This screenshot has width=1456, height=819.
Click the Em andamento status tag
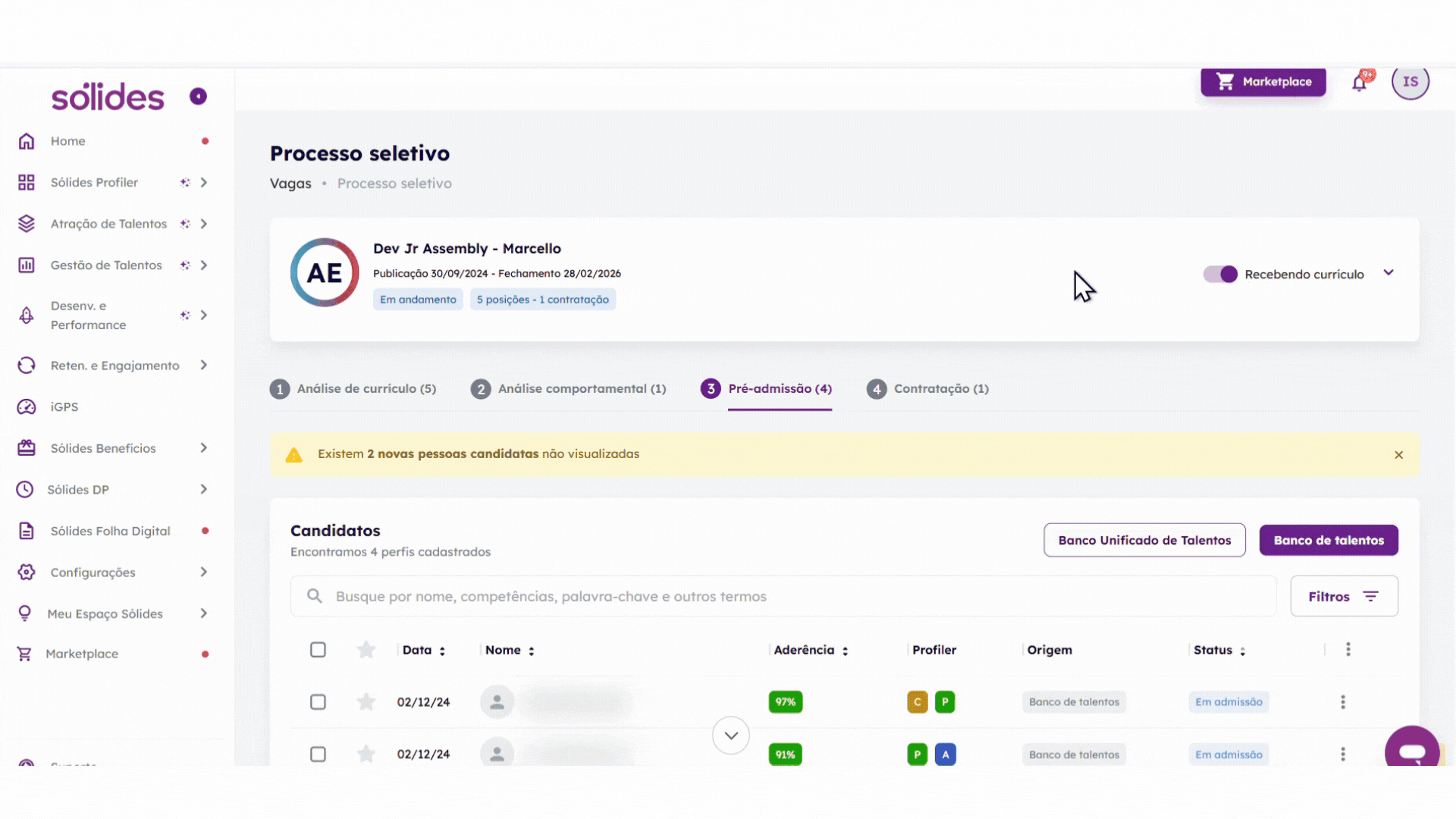(418, 300)
